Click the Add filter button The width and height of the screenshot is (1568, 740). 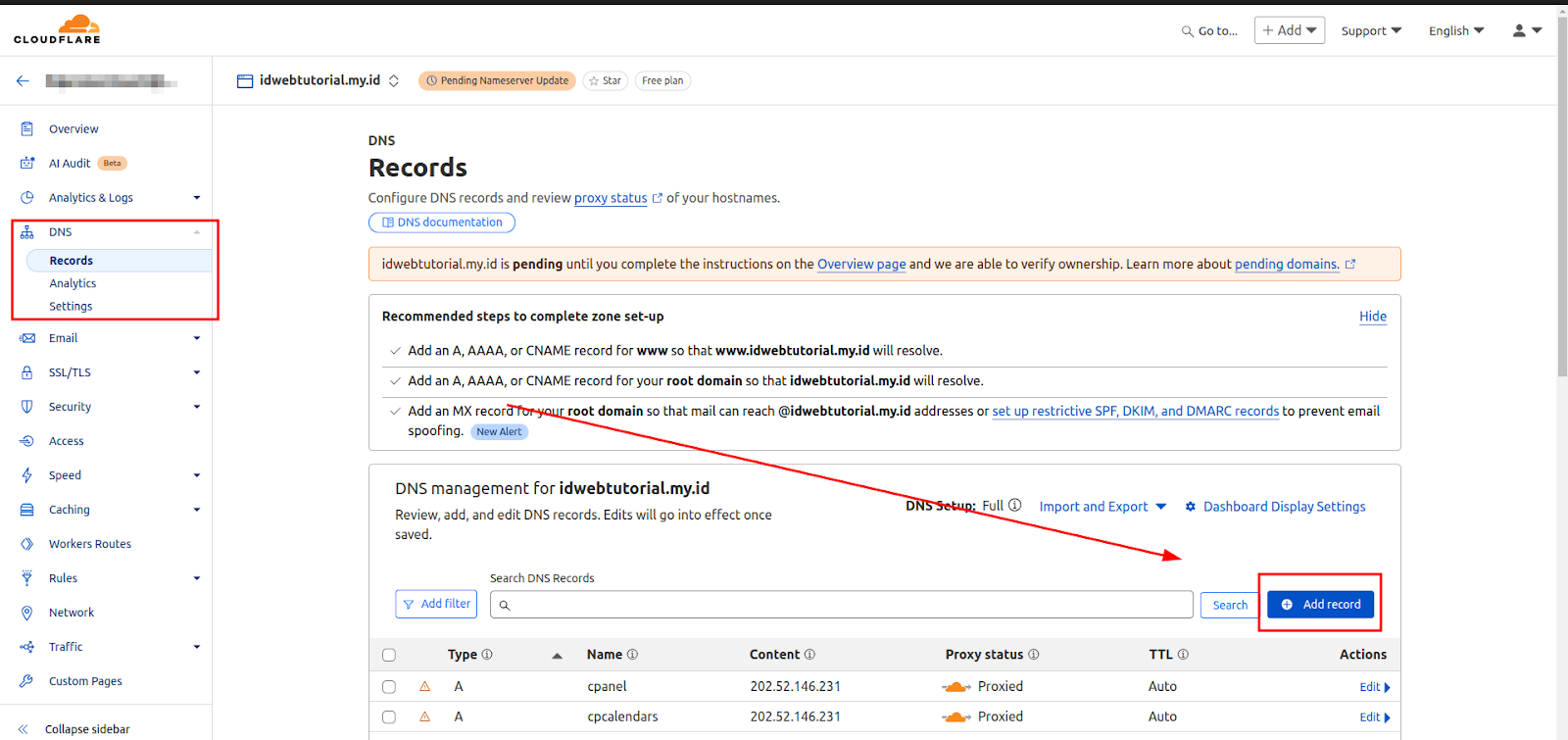click(x=436, y=604)
